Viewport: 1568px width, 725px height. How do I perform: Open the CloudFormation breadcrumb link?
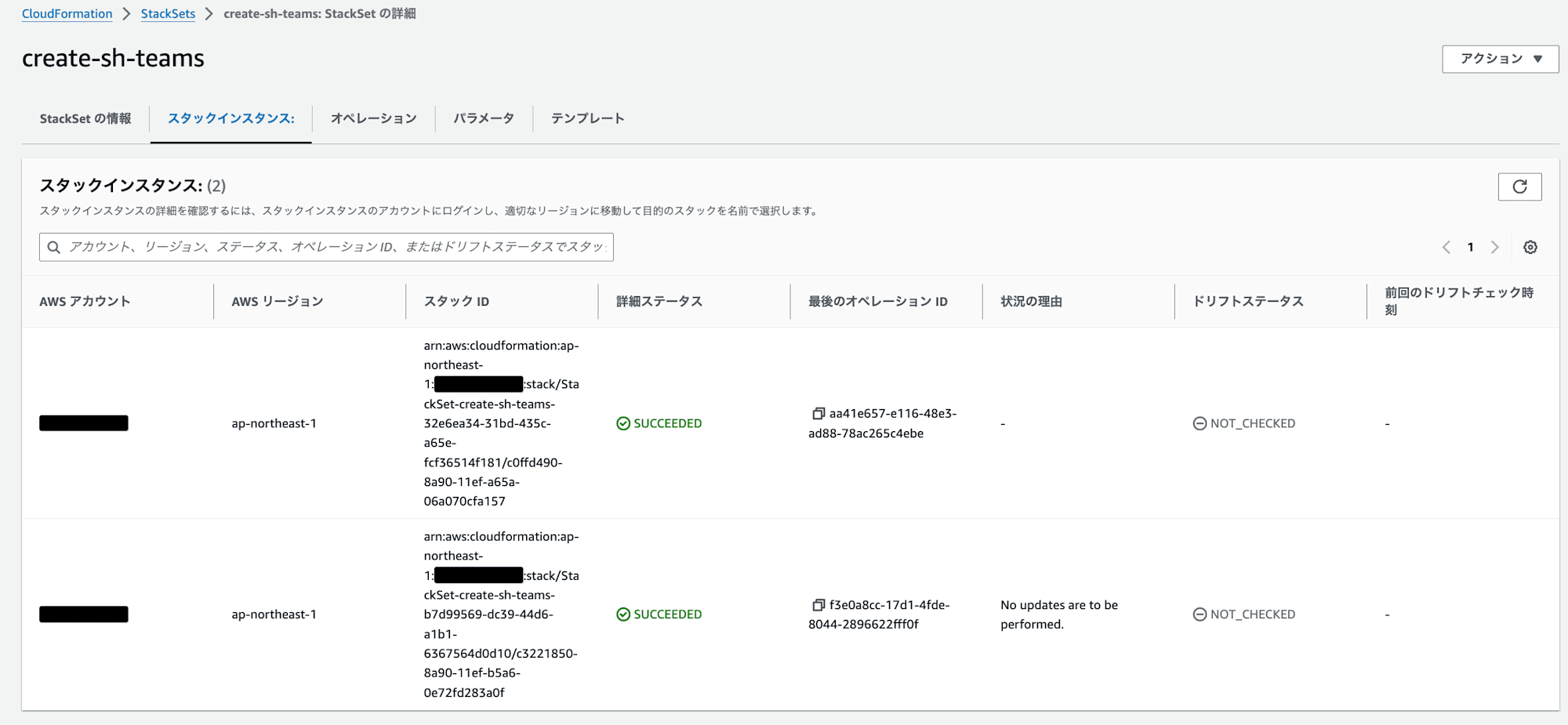pos(67,14)
